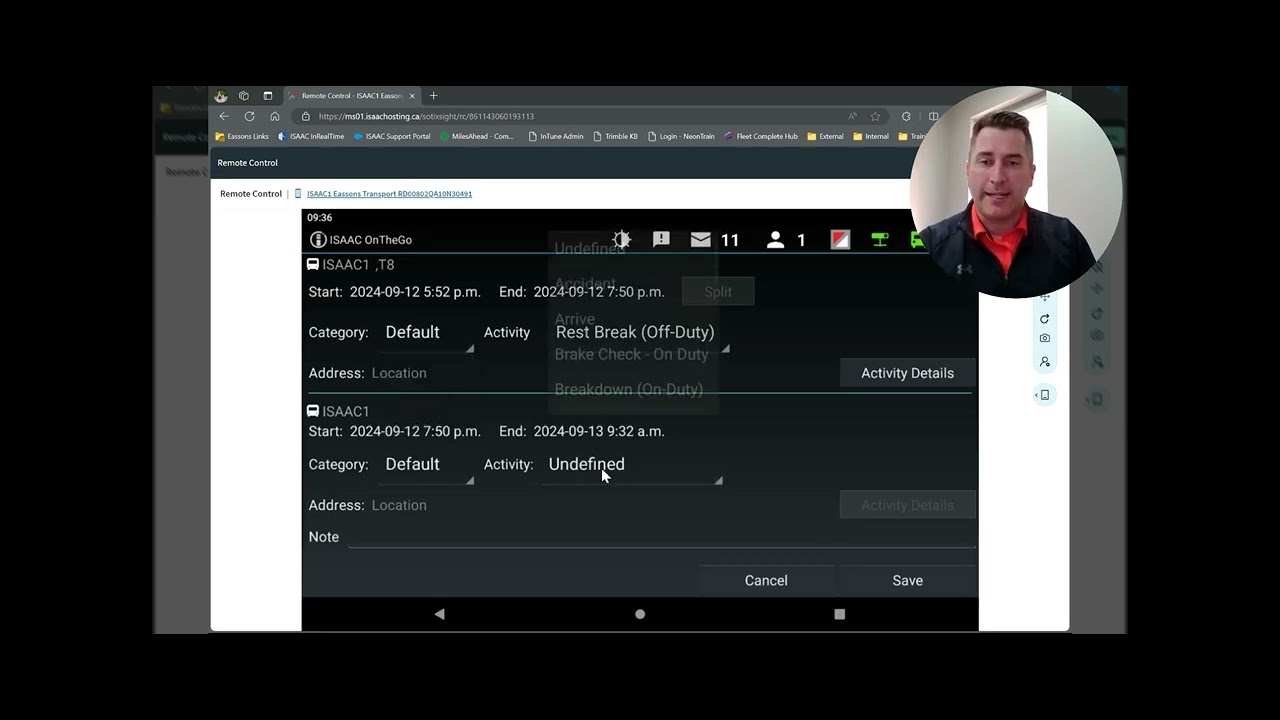Add this page to favorites using the star icon

(x=875, y=116)
